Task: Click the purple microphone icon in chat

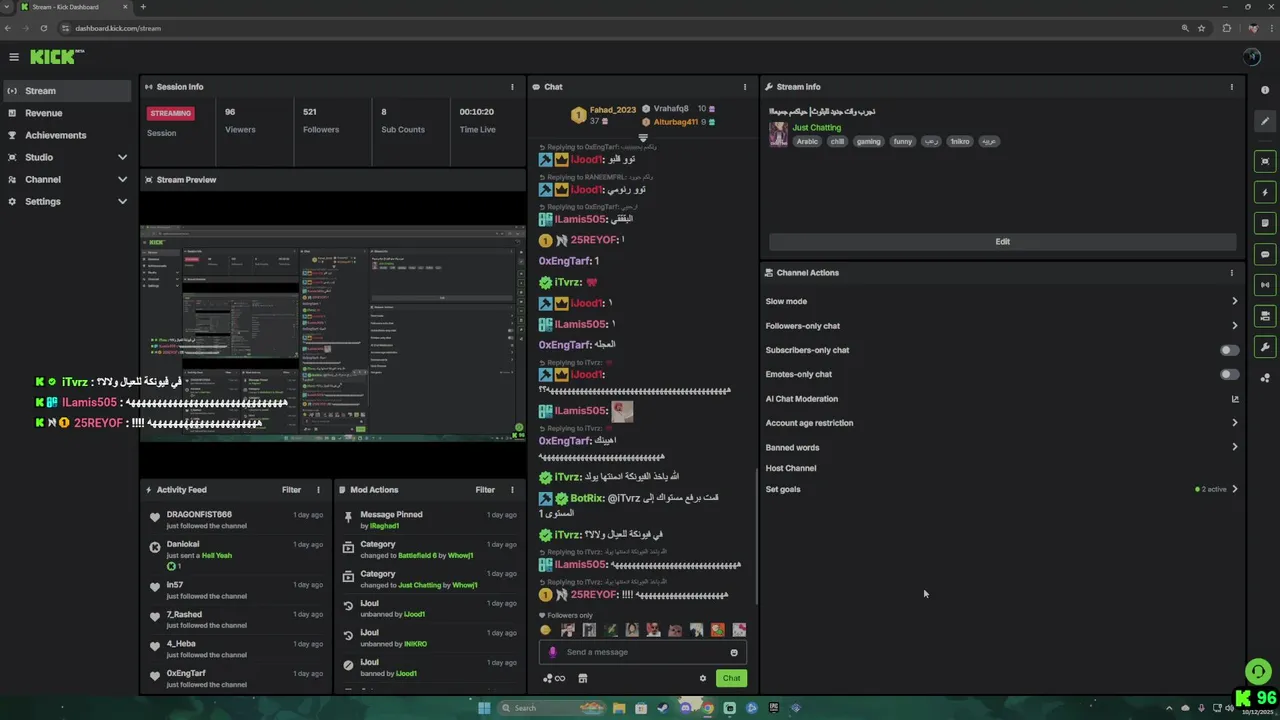Action: click(x=553, y=652)
